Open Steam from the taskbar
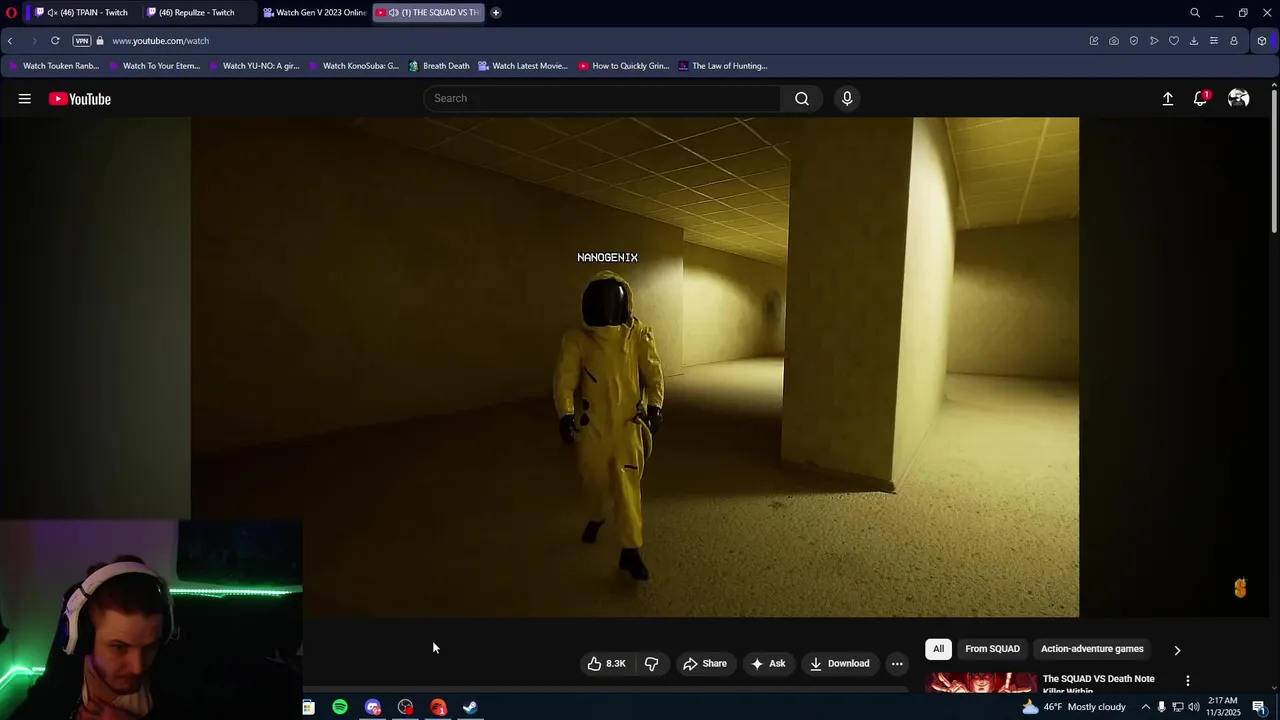The image size is (1280, 720). [470, 707]
